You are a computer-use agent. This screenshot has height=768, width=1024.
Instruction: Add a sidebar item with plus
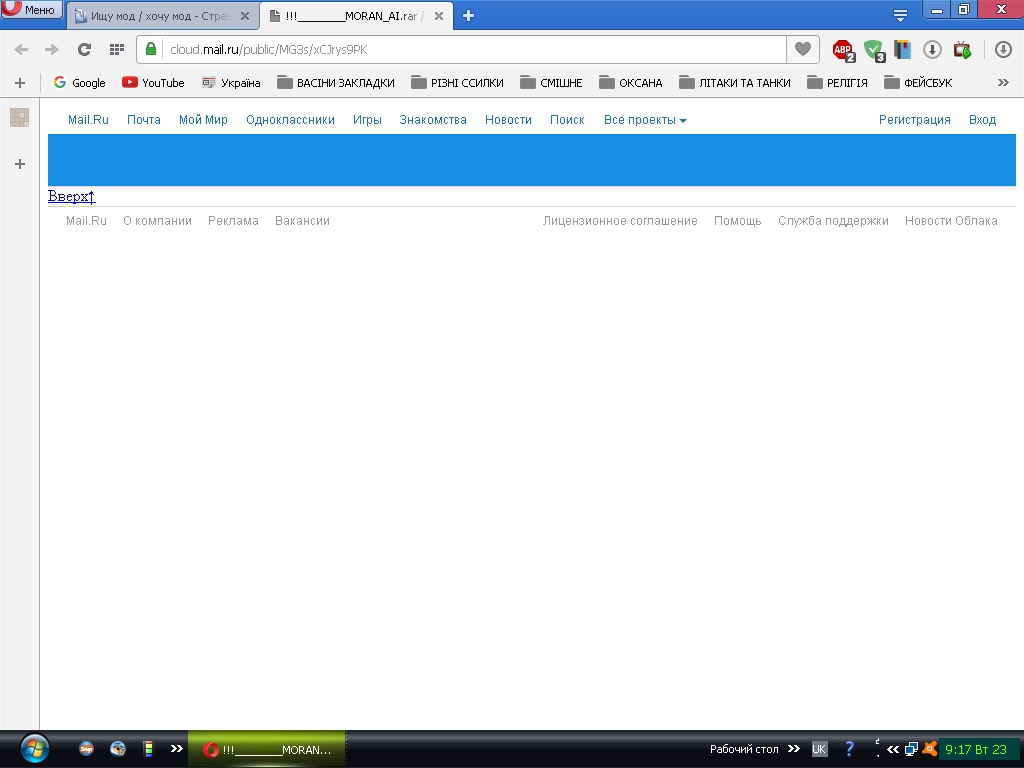coord(20,164)
